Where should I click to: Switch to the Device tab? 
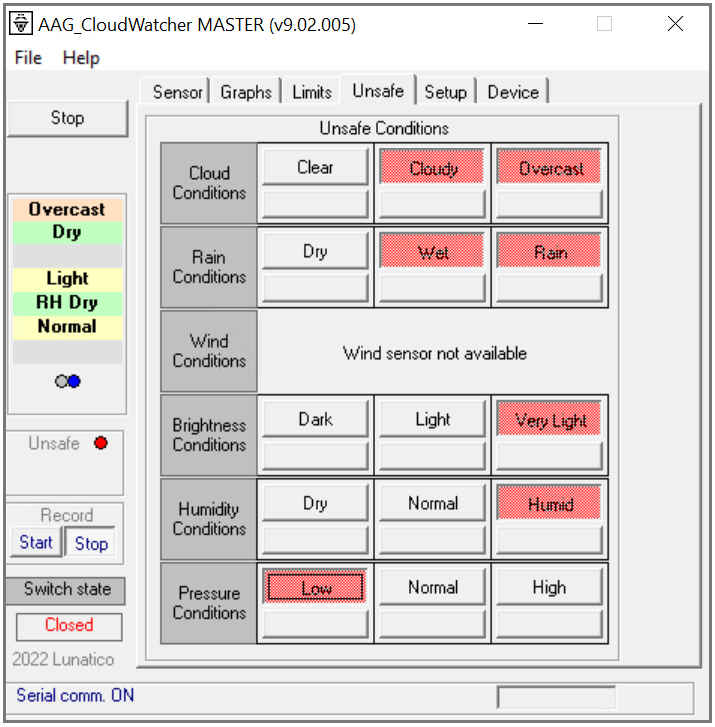point(513,92)
